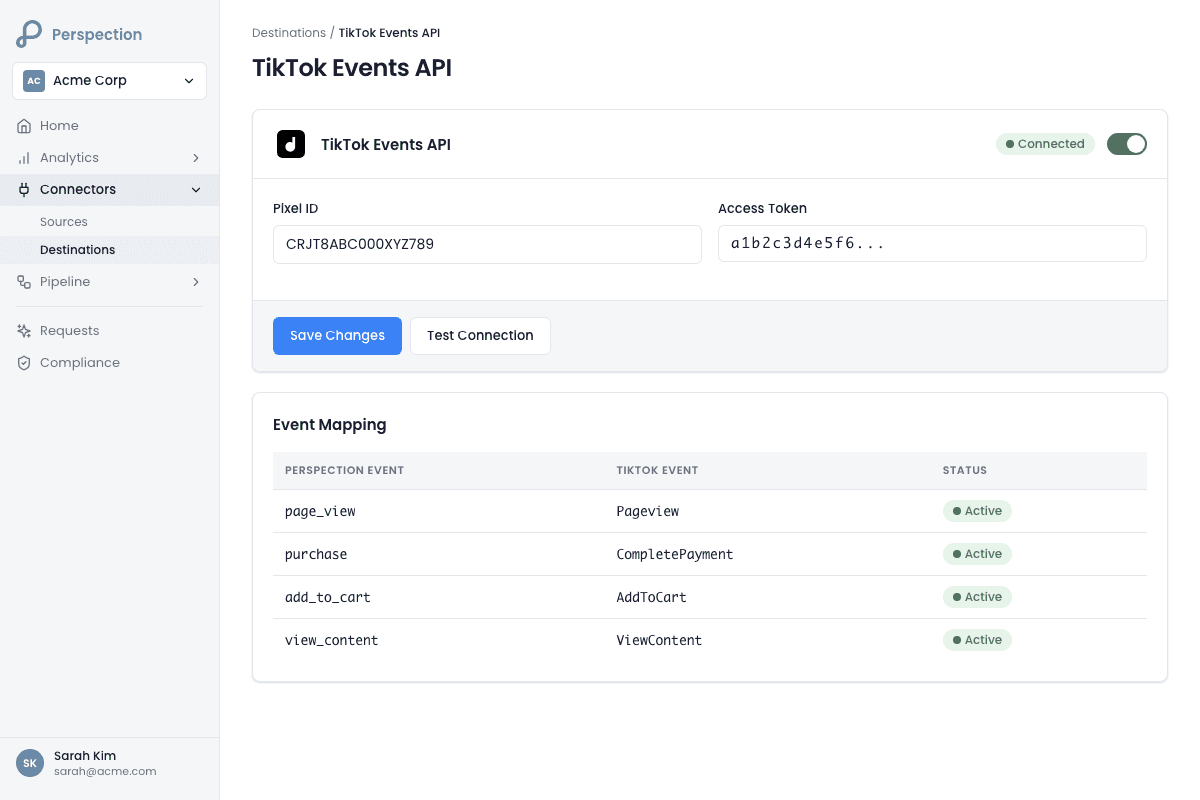
Task: Click the Connectors plug icon
Action: point(24,190)
